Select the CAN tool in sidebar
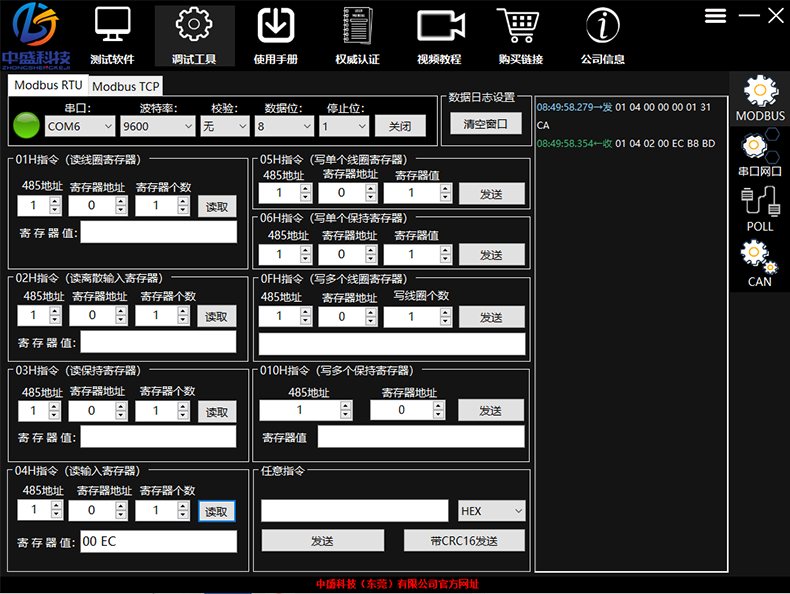This screenshot has height=594, width=790. click(x=760, y=264)
